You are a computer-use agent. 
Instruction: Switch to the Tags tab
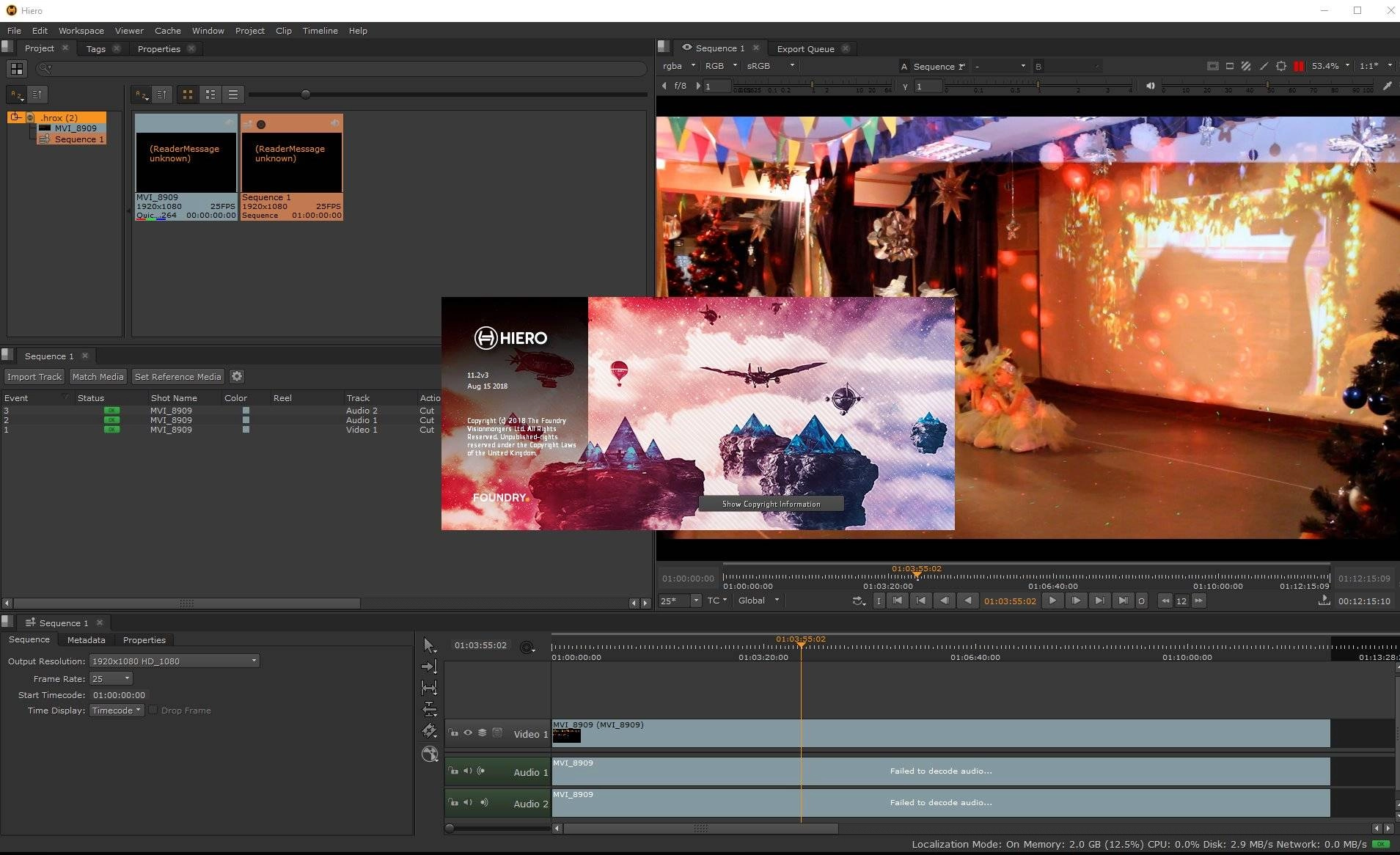pyautogui.click(x=96, y=48)
